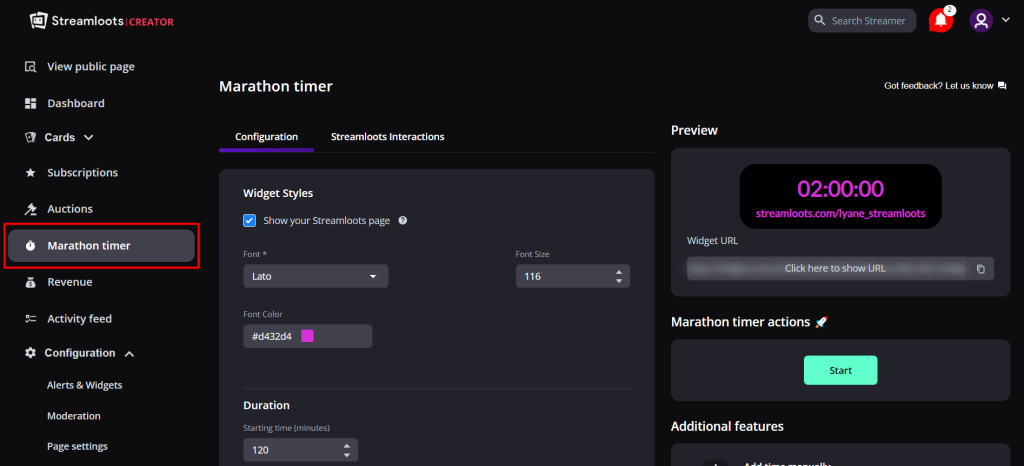
Task: Click the Auctions gavel icon
Action: [x=30, y=209]
